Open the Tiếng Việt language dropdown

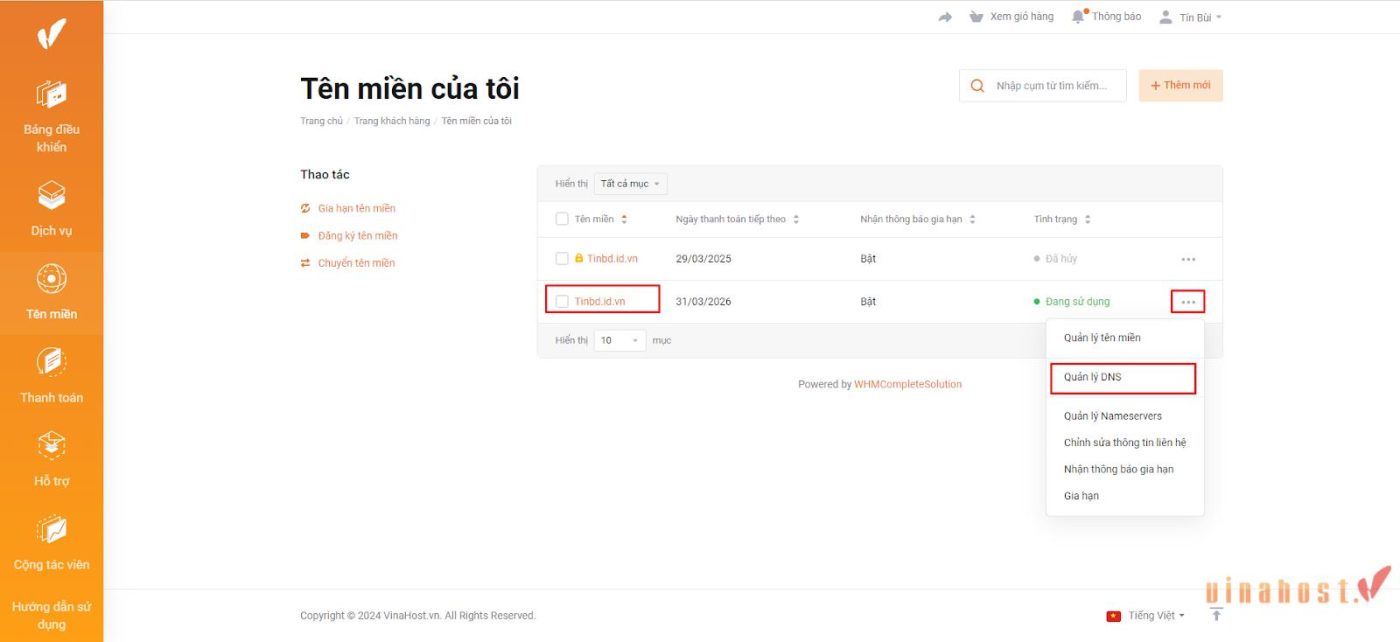[1146, 615]
